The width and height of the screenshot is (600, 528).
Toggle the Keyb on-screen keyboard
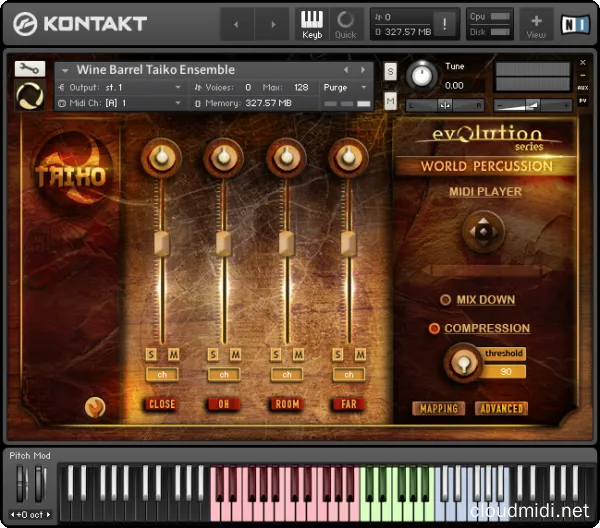click(312, 24)
